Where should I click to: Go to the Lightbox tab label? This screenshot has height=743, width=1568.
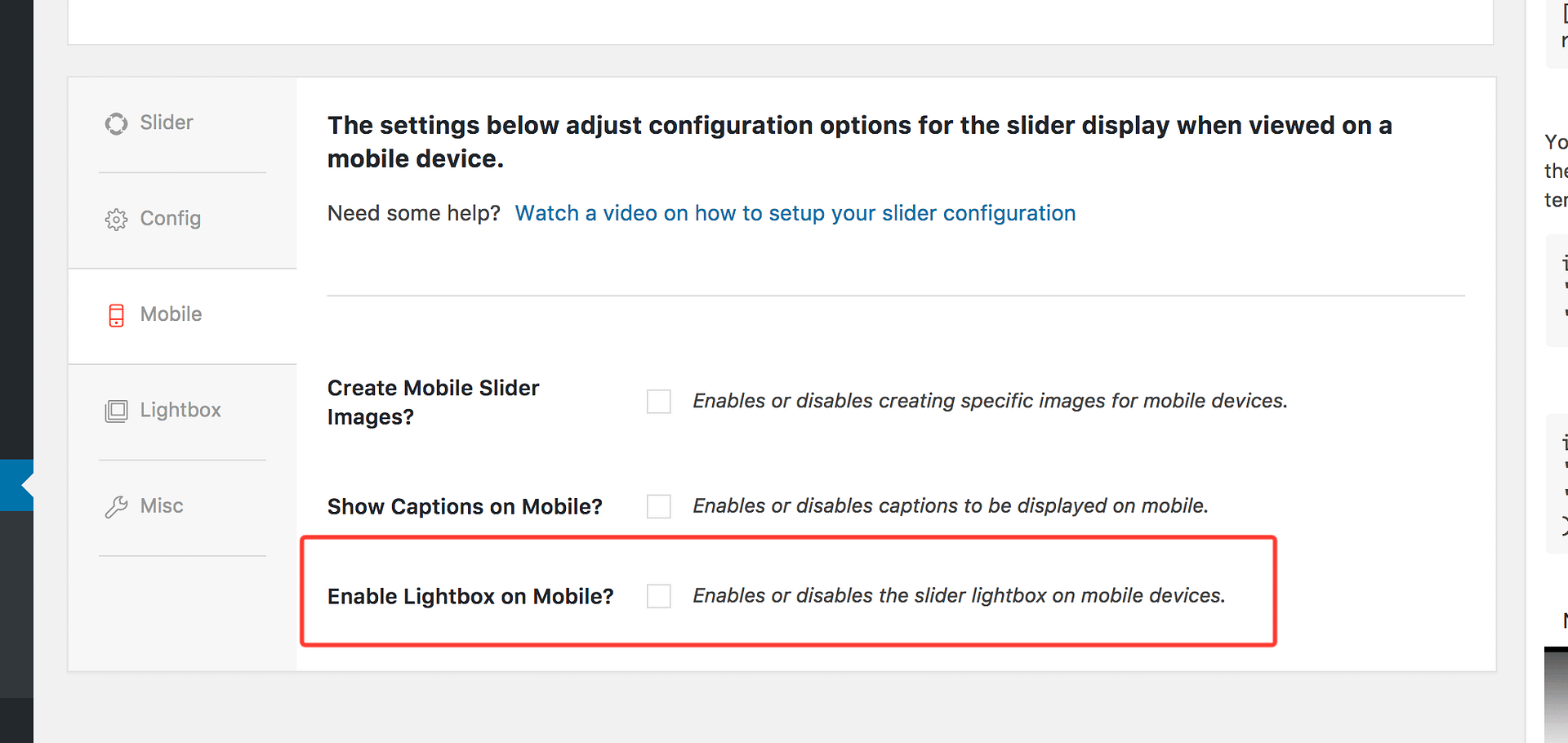tap(180, 410)
